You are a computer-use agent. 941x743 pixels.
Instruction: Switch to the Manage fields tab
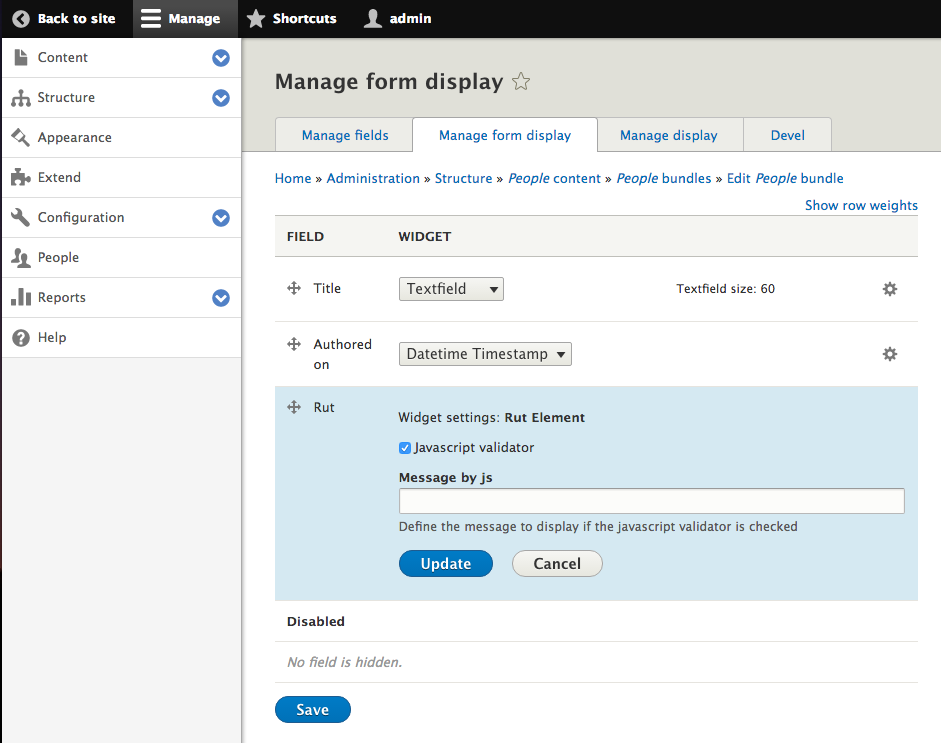pyautogui.click(x=343, y=134)
